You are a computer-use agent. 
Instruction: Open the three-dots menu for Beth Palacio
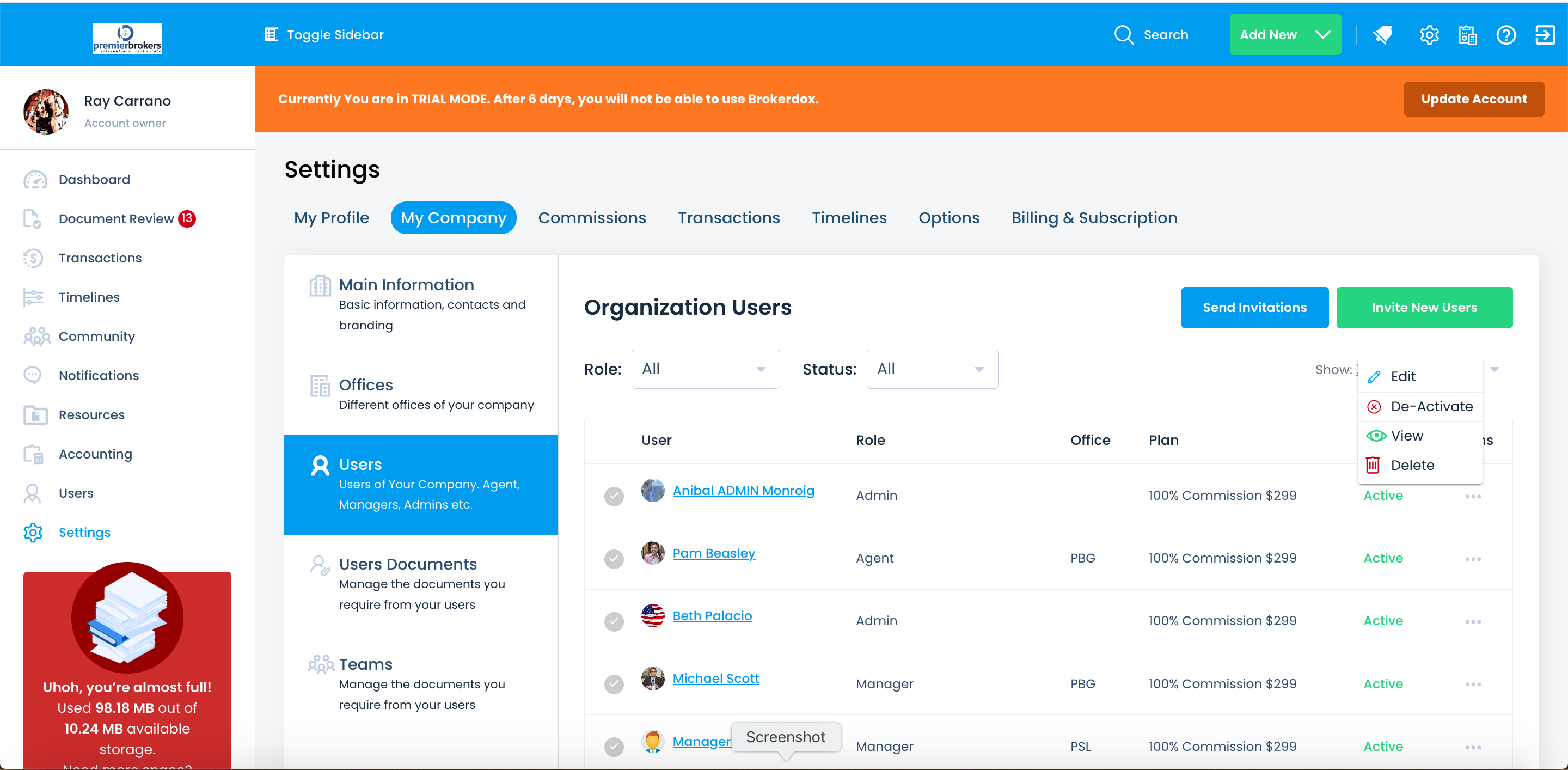point(1473,621)
